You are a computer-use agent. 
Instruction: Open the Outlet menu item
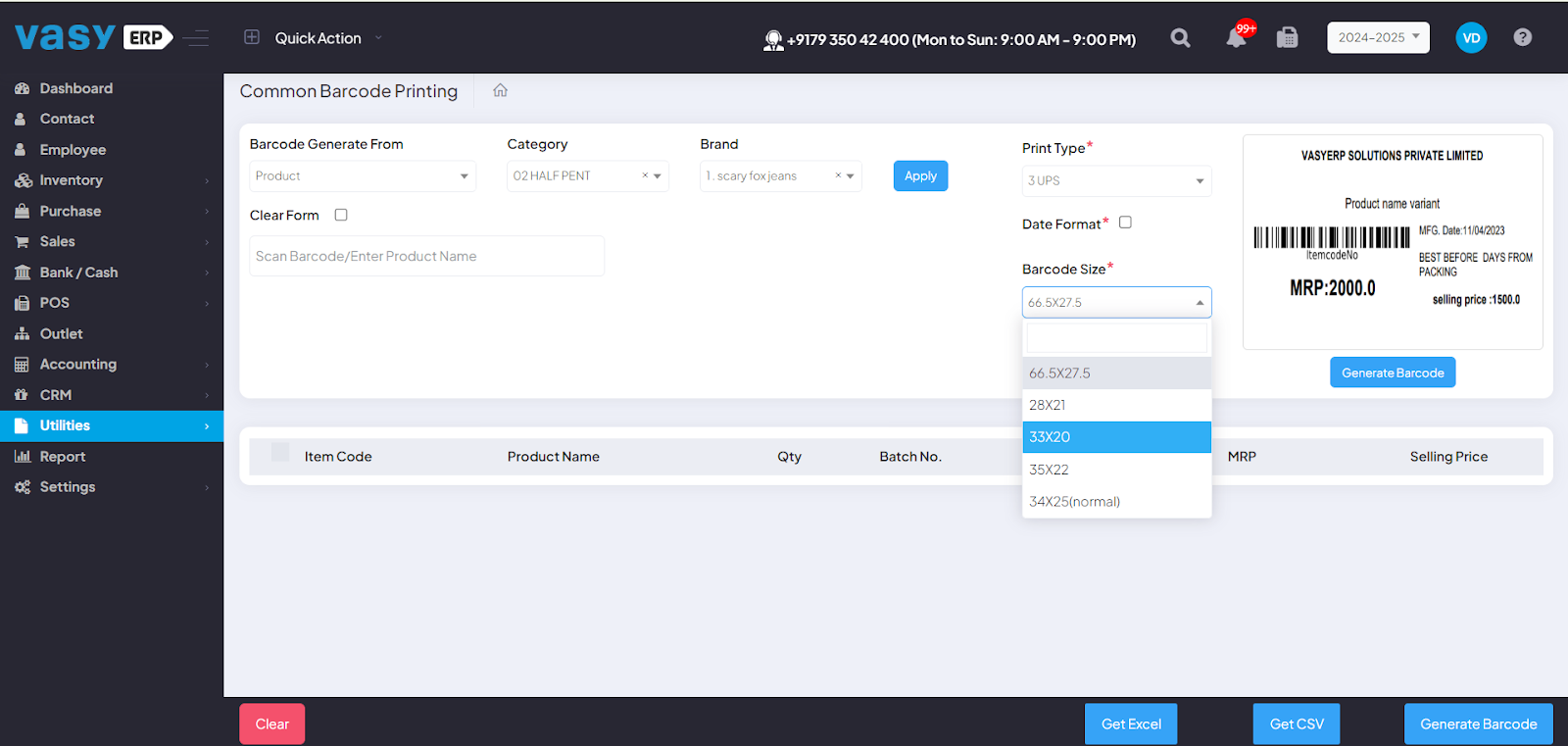click(x=112, y=334)
